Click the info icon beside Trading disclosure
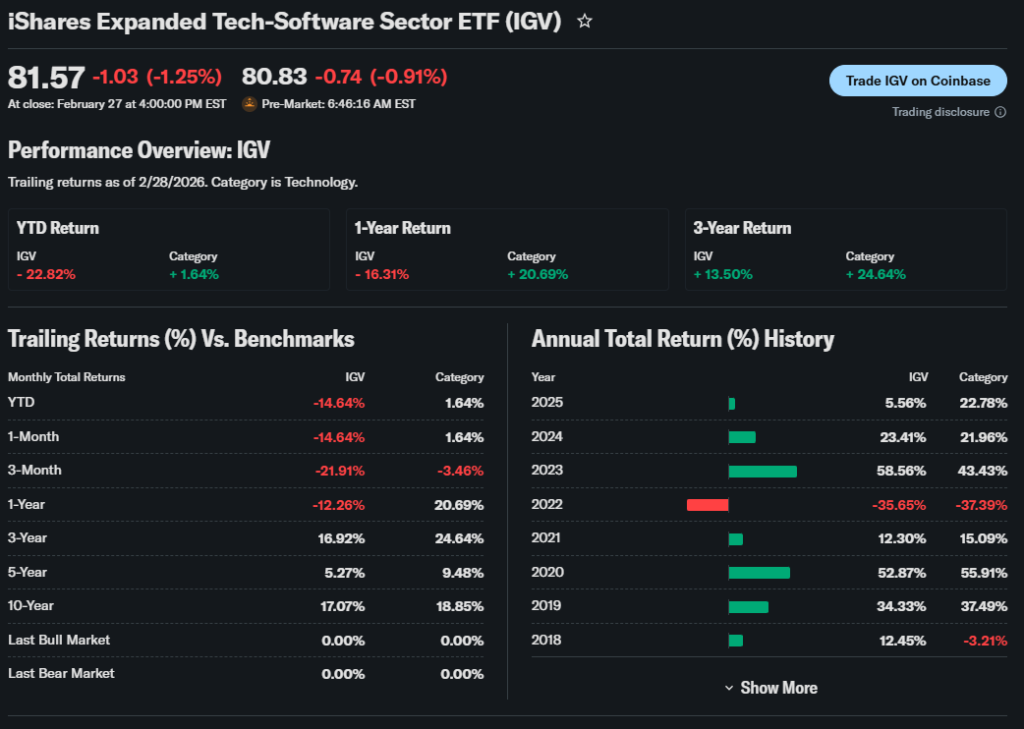This screenshot has width=1024, height=729. pyautogui.click(x=999, y=112)
